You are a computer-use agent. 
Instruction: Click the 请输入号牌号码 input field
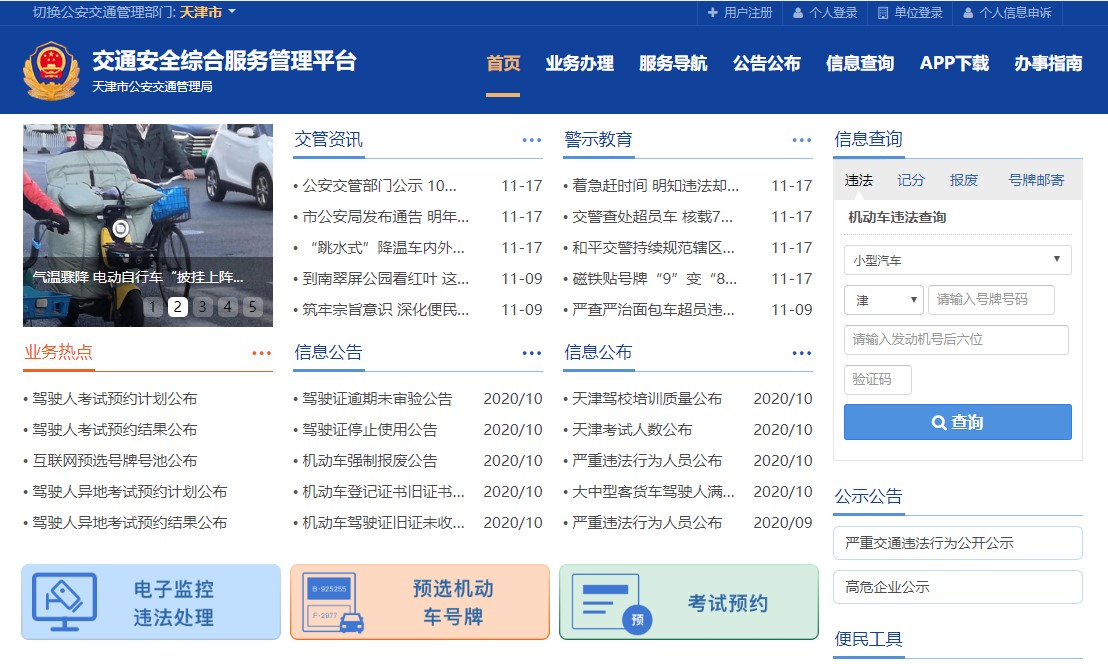click(x=991, y=300)
